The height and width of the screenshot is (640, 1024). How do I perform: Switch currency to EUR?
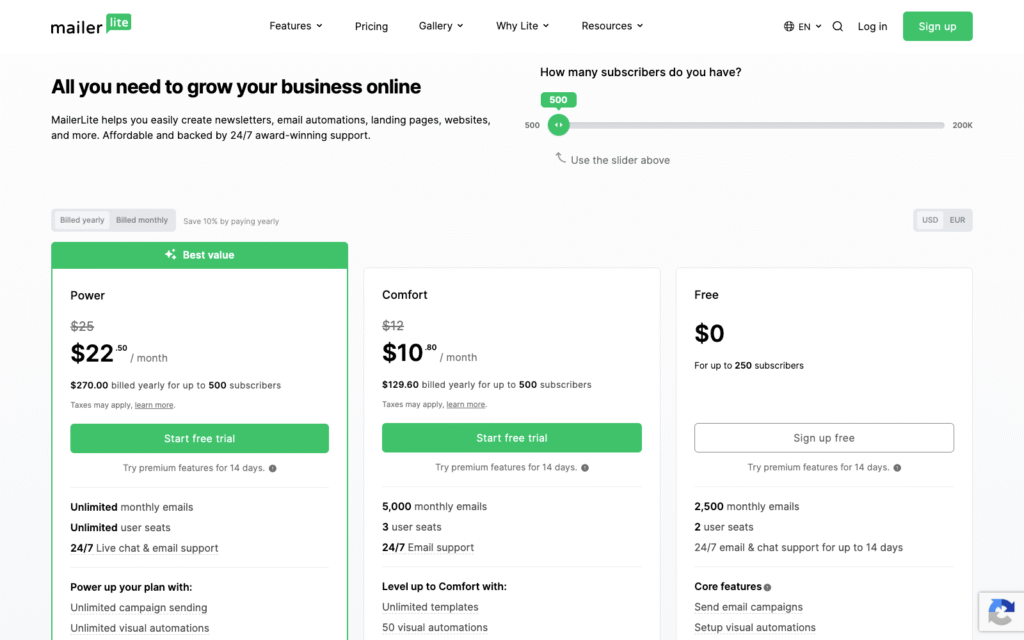(957, 220)
